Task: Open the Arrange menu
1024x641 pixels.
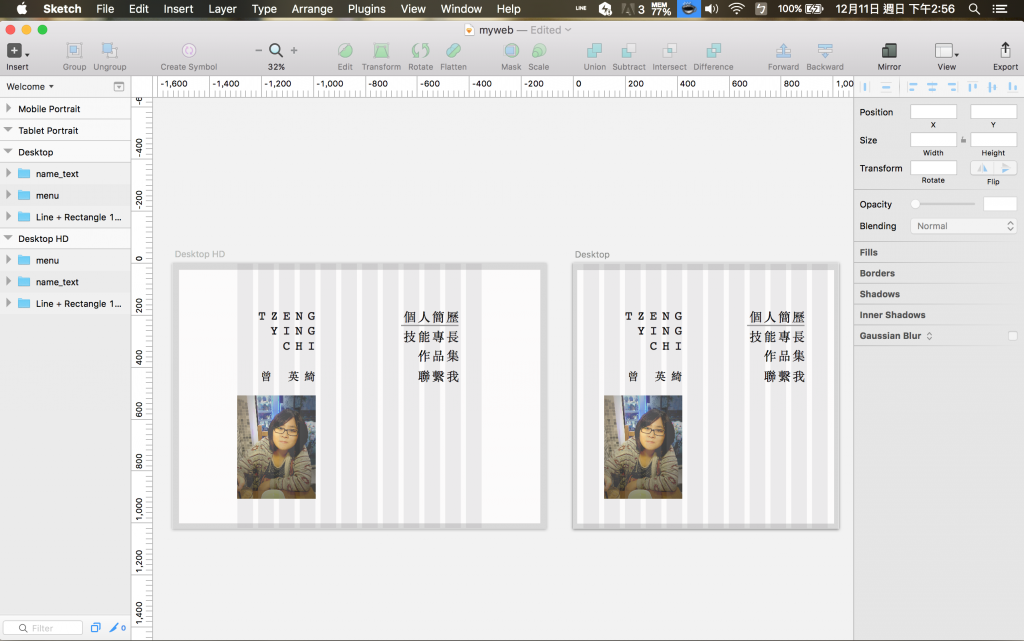Action: pyautogui.click(x=312, y=9)
